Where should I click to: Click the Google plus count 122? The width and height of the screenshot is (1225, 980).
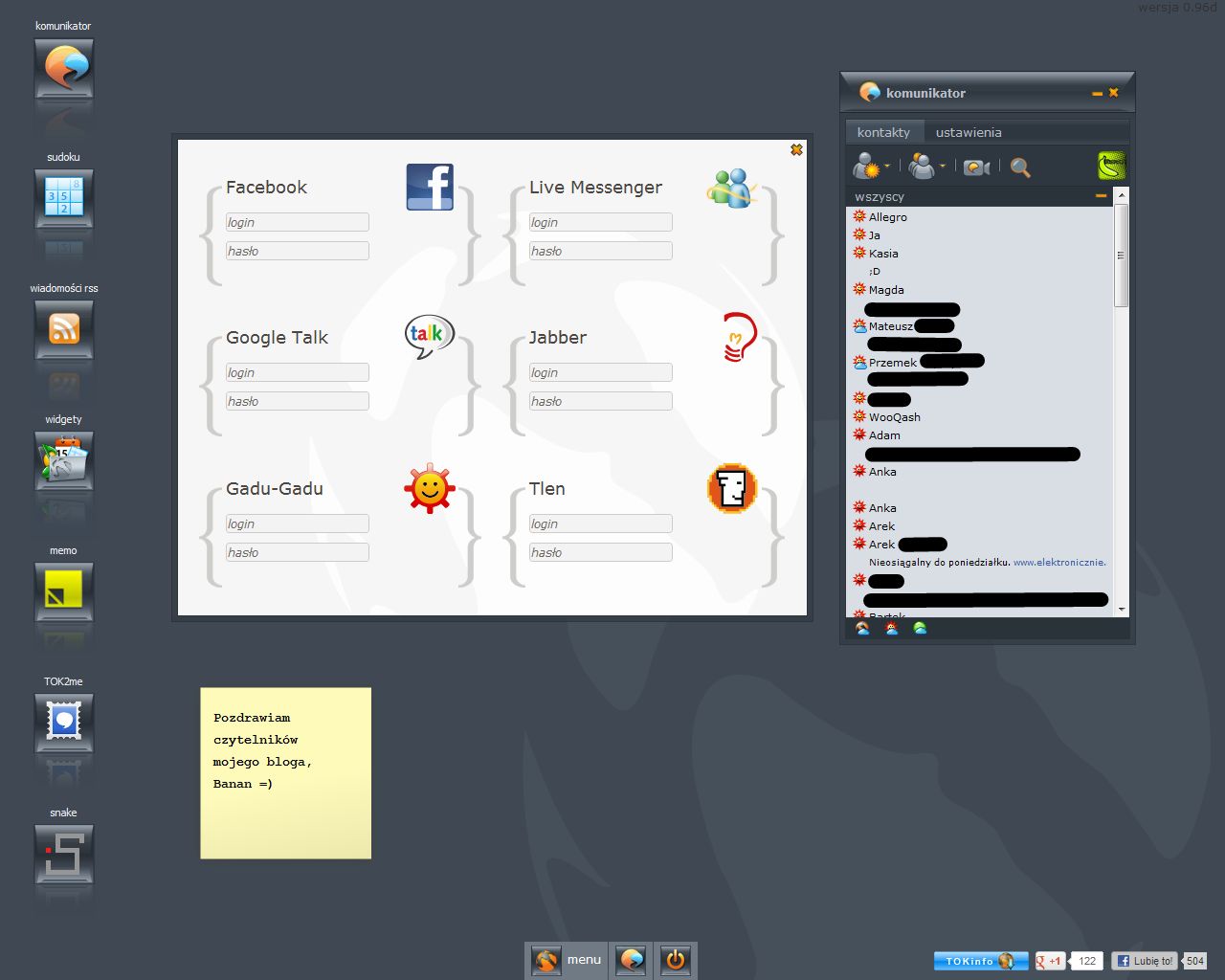[1087, 961]
